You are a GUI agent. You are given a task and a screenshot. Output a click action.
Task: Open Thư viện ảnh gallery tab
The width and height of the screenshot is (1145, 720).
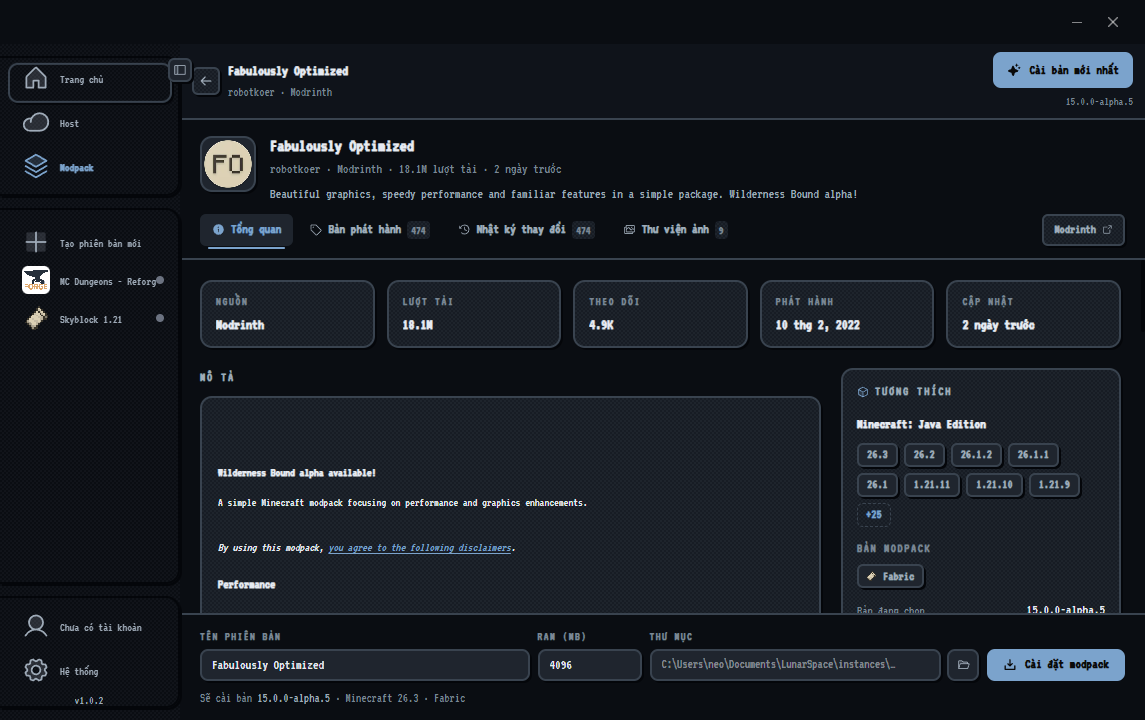point(675,230)
